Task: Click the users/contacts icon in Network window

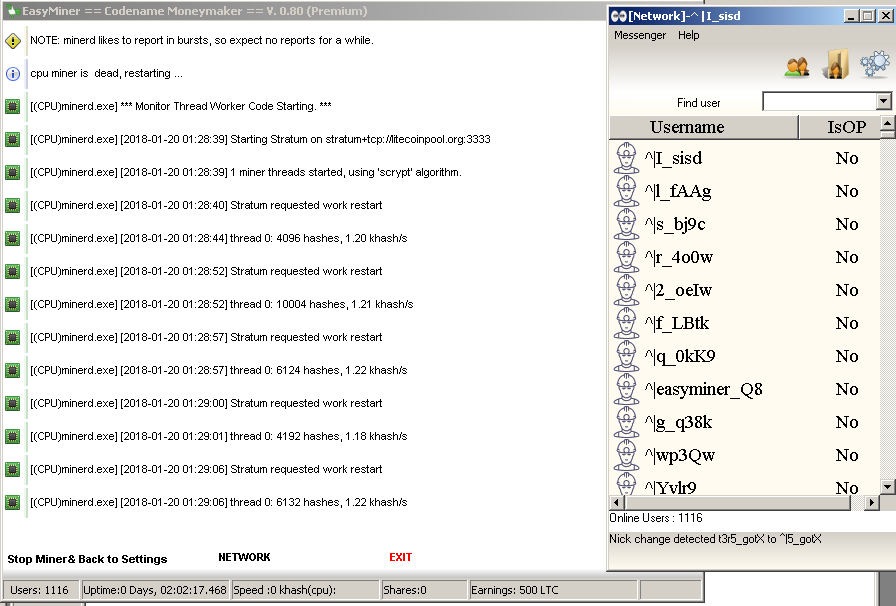Action: coord(797,66)
